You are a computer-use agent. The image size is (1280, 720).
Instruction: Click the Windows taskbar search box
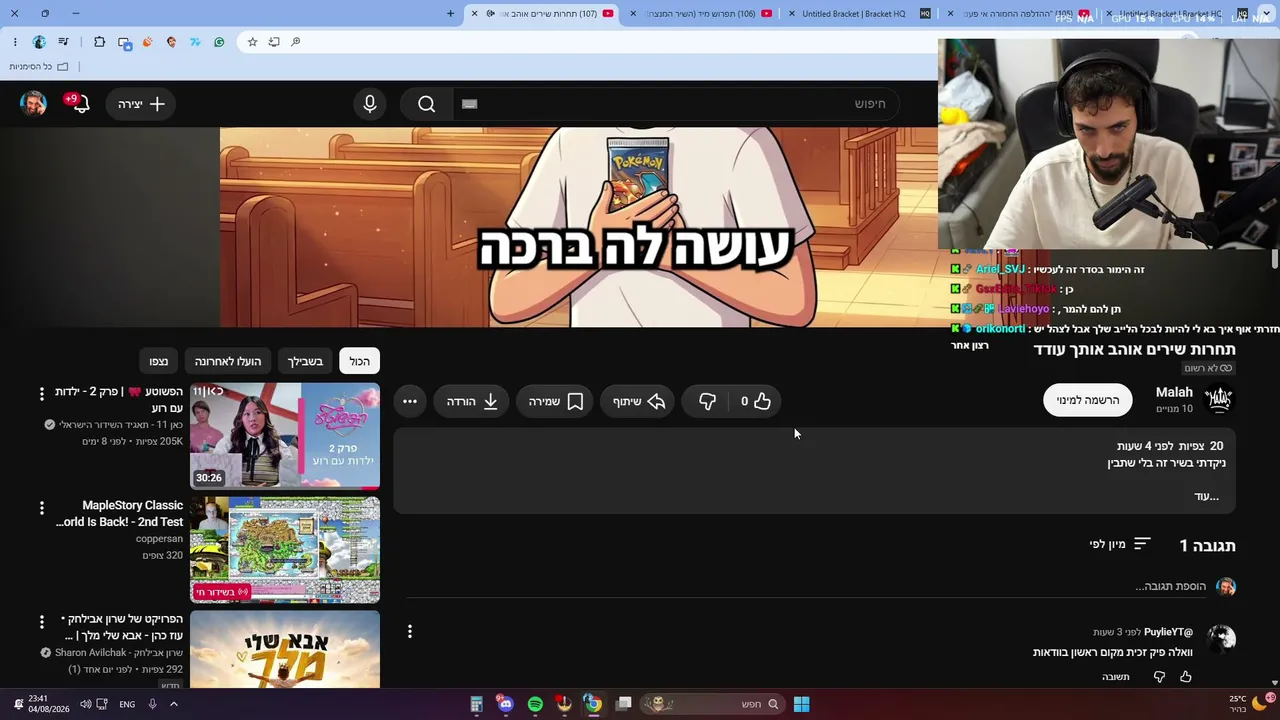712,704
